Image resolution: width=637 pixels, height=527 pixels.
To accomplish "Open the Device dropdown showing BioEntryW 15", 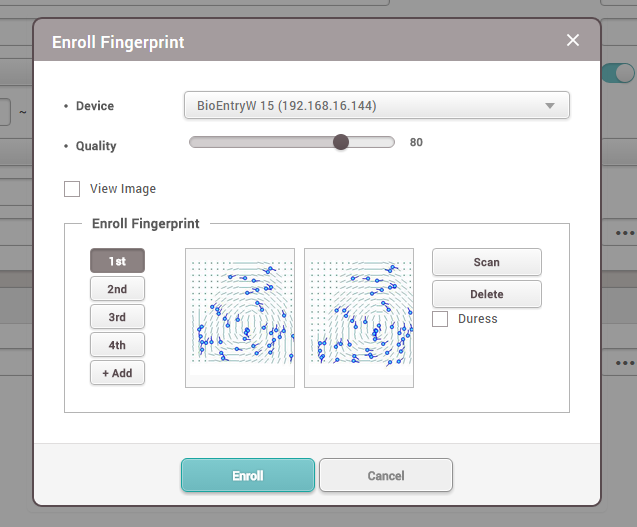I will [x=376, y=105].
